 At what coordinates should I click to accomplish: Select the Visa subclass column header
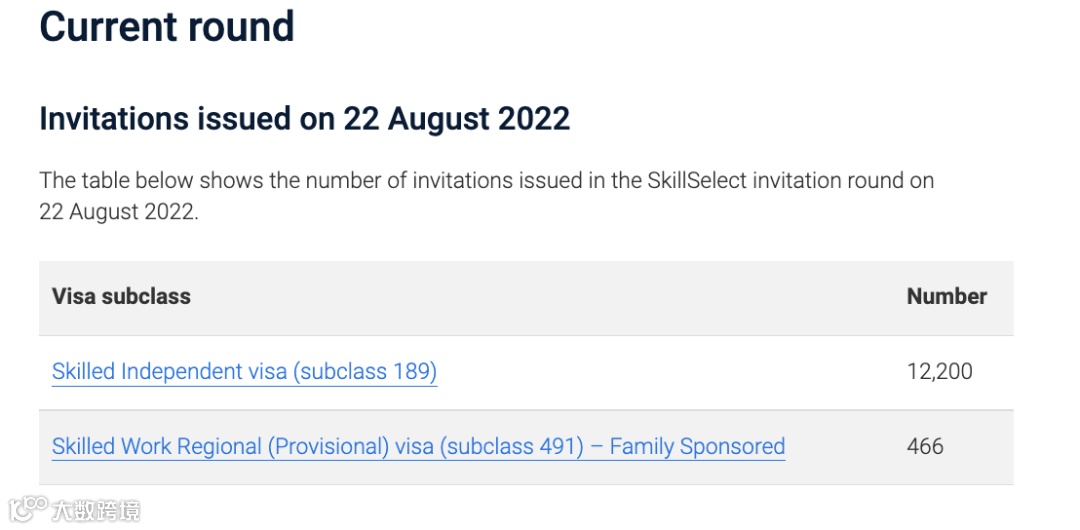pyautogui.click(x=121, y=296)
